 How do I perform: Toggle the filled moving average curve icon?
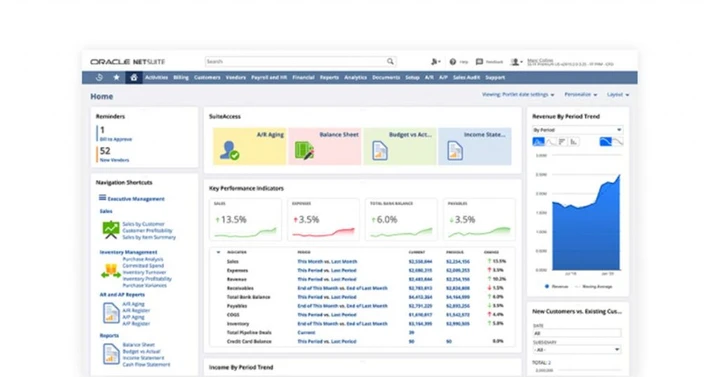(x=606, y=142)
